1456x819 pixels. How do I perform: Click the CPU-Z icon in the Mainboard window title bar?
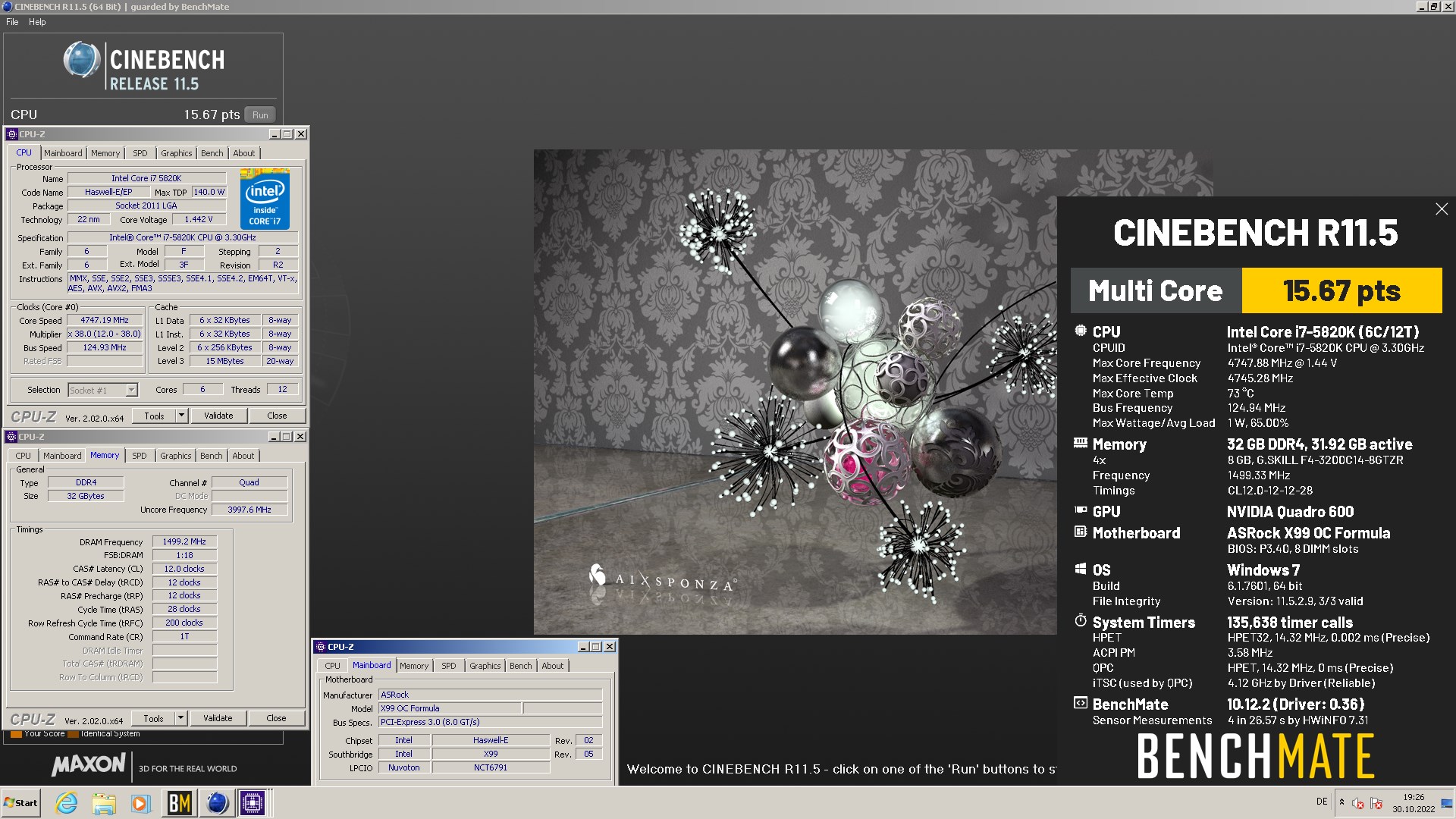click(x=321, y=647)
